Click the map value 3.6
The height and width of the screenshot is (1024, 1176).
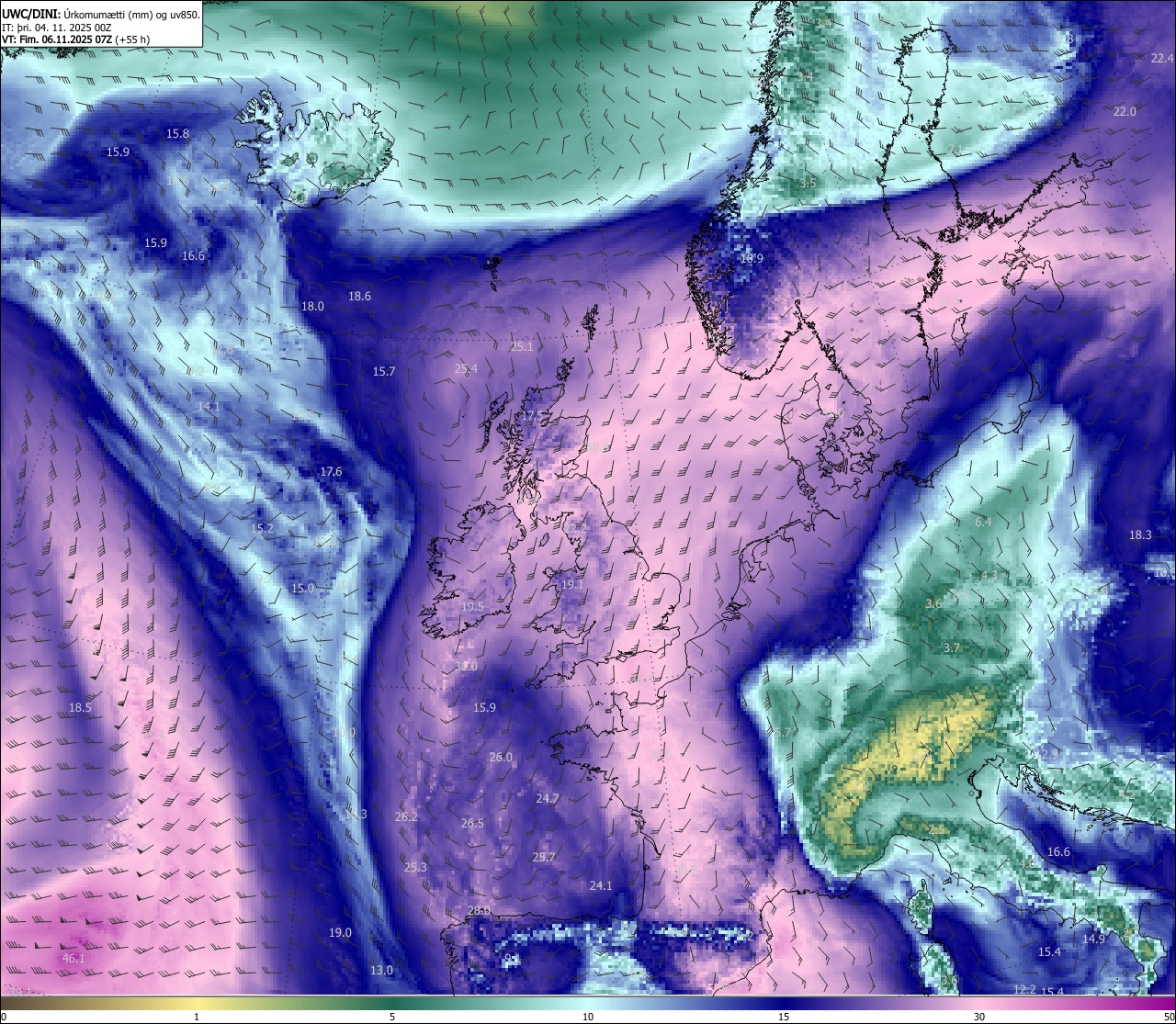point(933,604)
